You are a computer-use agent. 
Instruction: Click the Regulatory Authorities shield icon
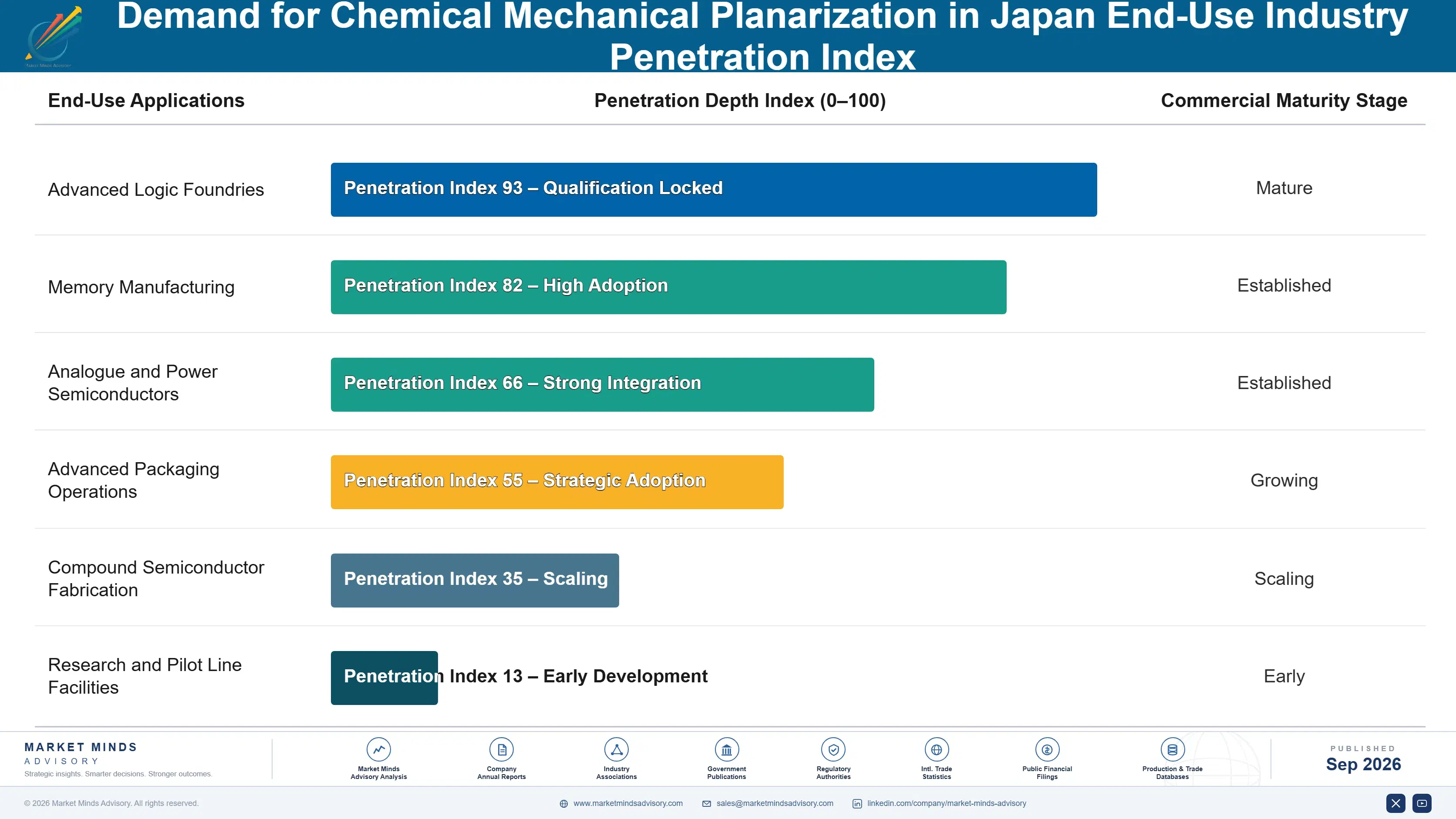[x=833, y=749]
